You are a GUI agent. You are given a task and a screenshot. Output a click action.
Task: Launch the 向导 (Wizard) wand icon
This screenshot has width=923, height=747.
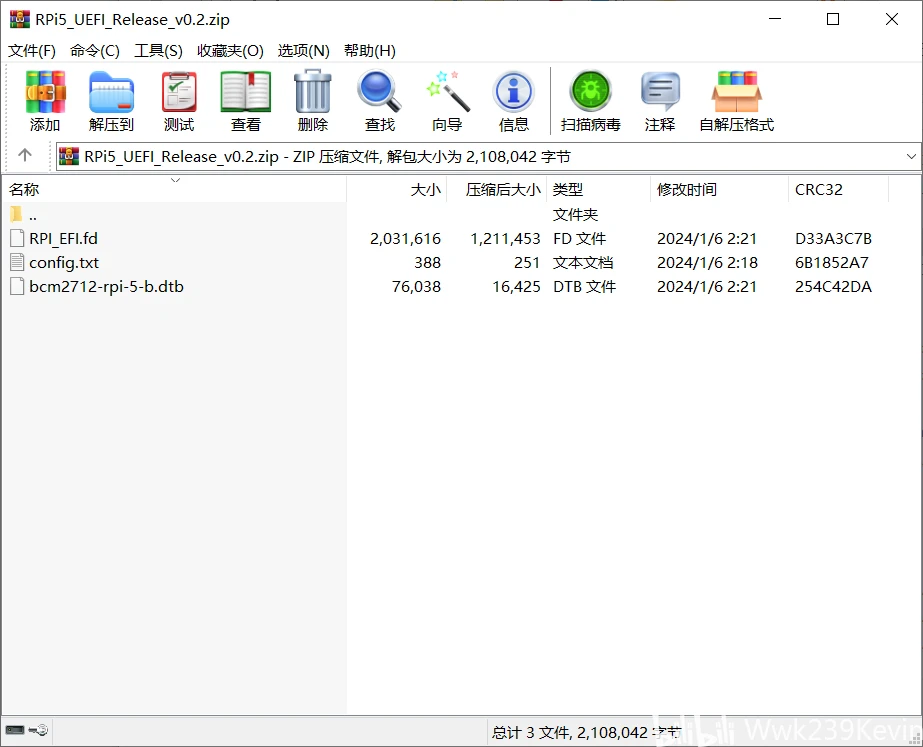pos(448,91)
